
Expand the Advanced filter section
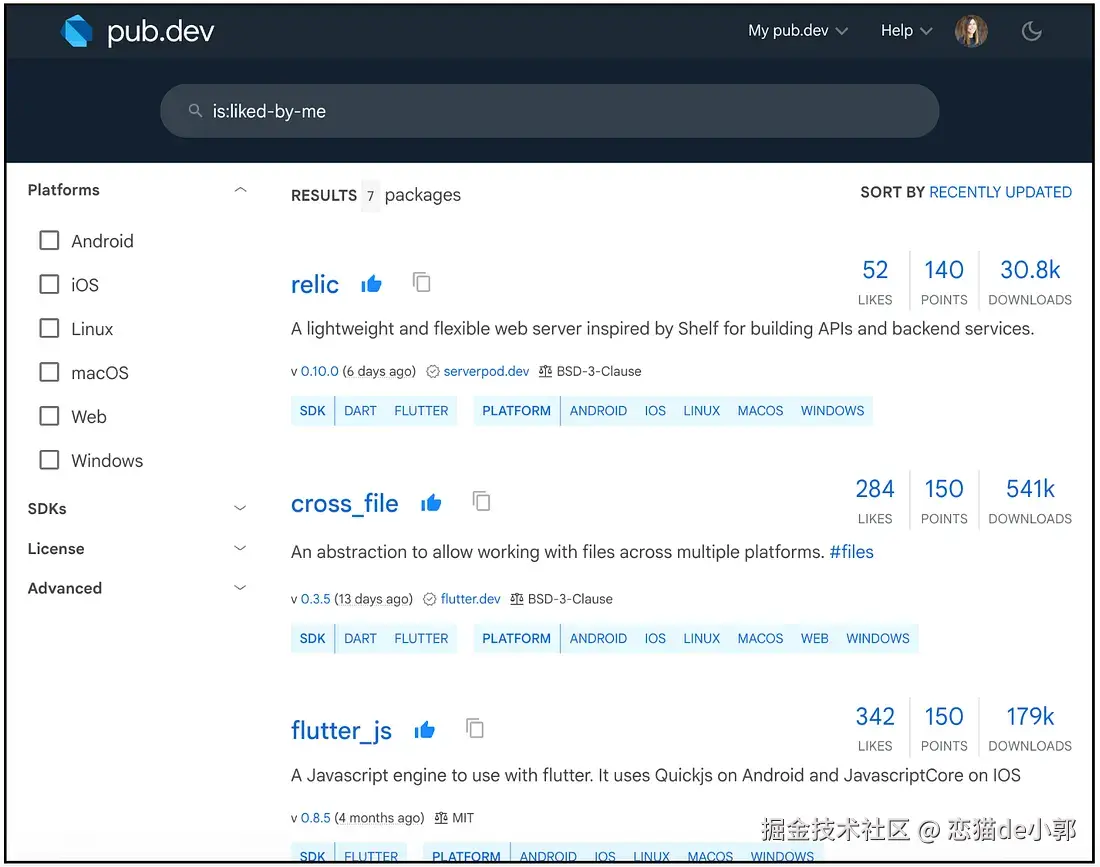pyautogui.click(x=240, y=588)
